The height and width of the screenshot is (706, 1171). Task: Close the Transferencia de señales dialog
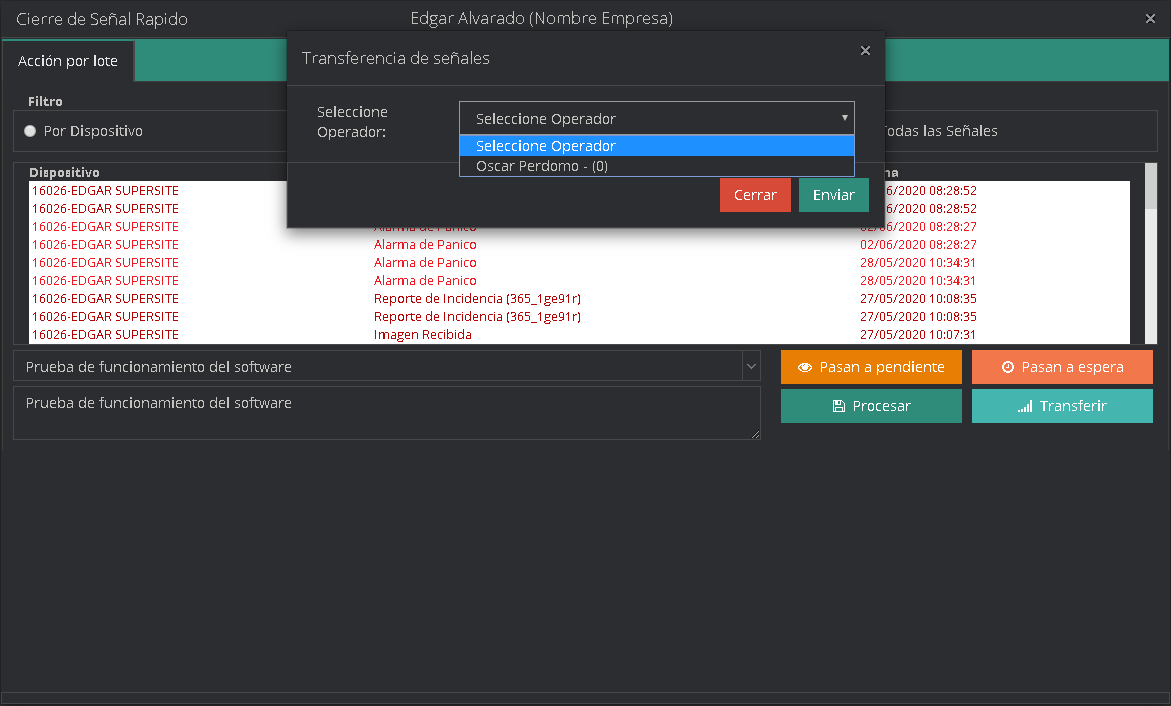865,51
